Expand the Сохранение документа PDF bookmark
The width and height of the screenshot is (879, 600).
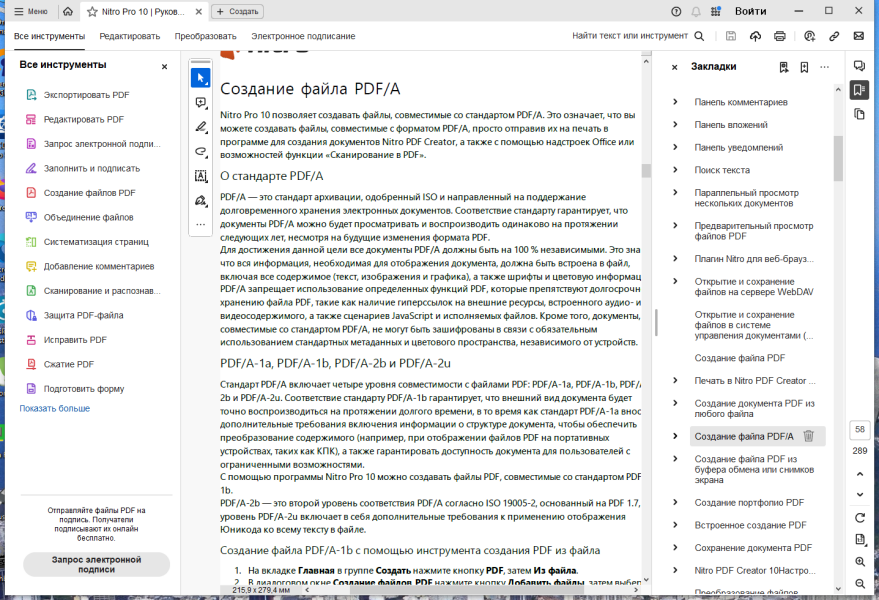pyautogui.click(x=675, y=547)
